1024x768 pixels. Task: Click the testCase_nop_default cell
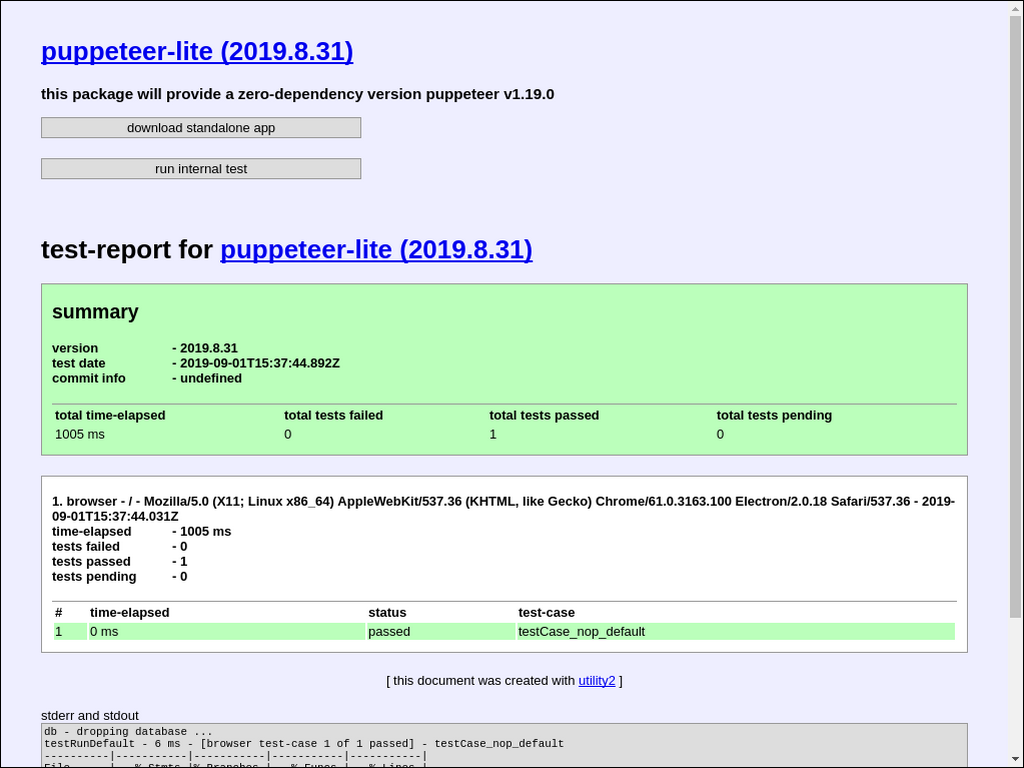[735, 632]
